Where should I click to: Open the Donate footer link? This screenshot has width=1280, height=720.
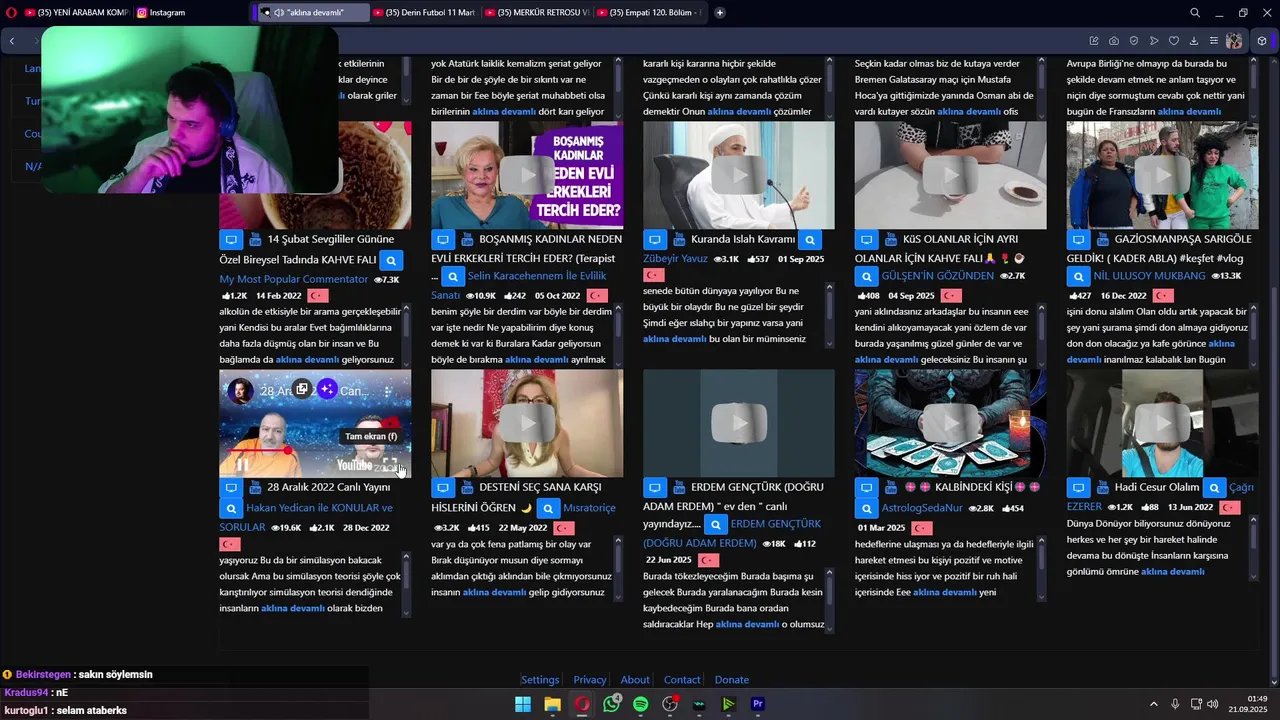(x=731, y=680)
